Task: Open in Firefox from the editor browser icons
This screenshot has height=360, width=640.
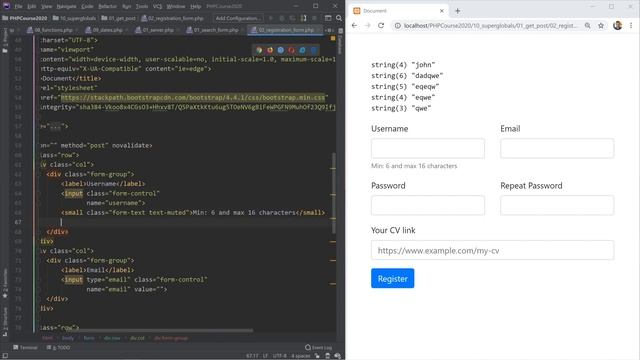Action: pos(270,50)
